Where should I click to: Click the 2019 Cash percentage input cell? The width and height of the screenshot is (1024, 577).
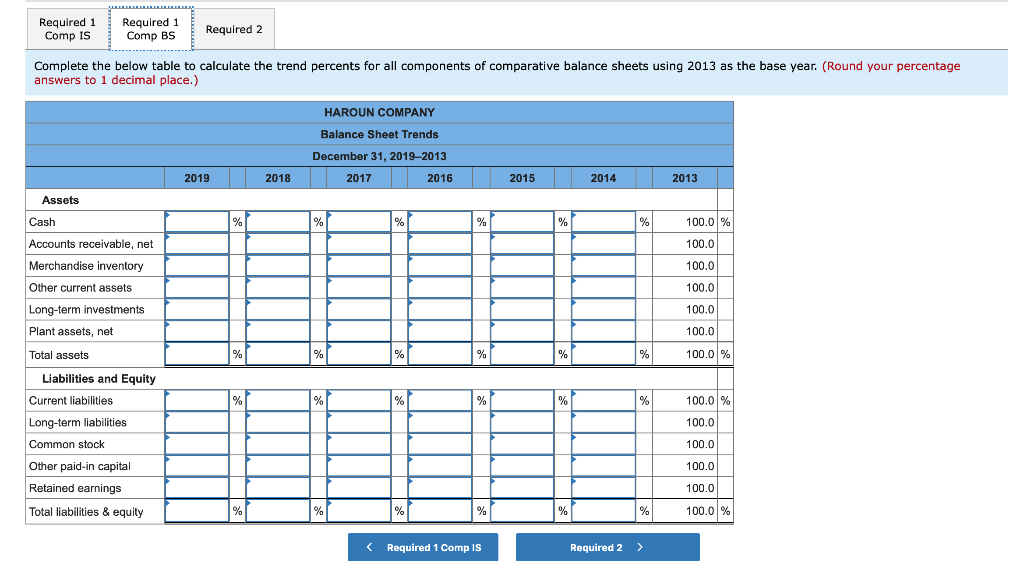tap(196, 221)
